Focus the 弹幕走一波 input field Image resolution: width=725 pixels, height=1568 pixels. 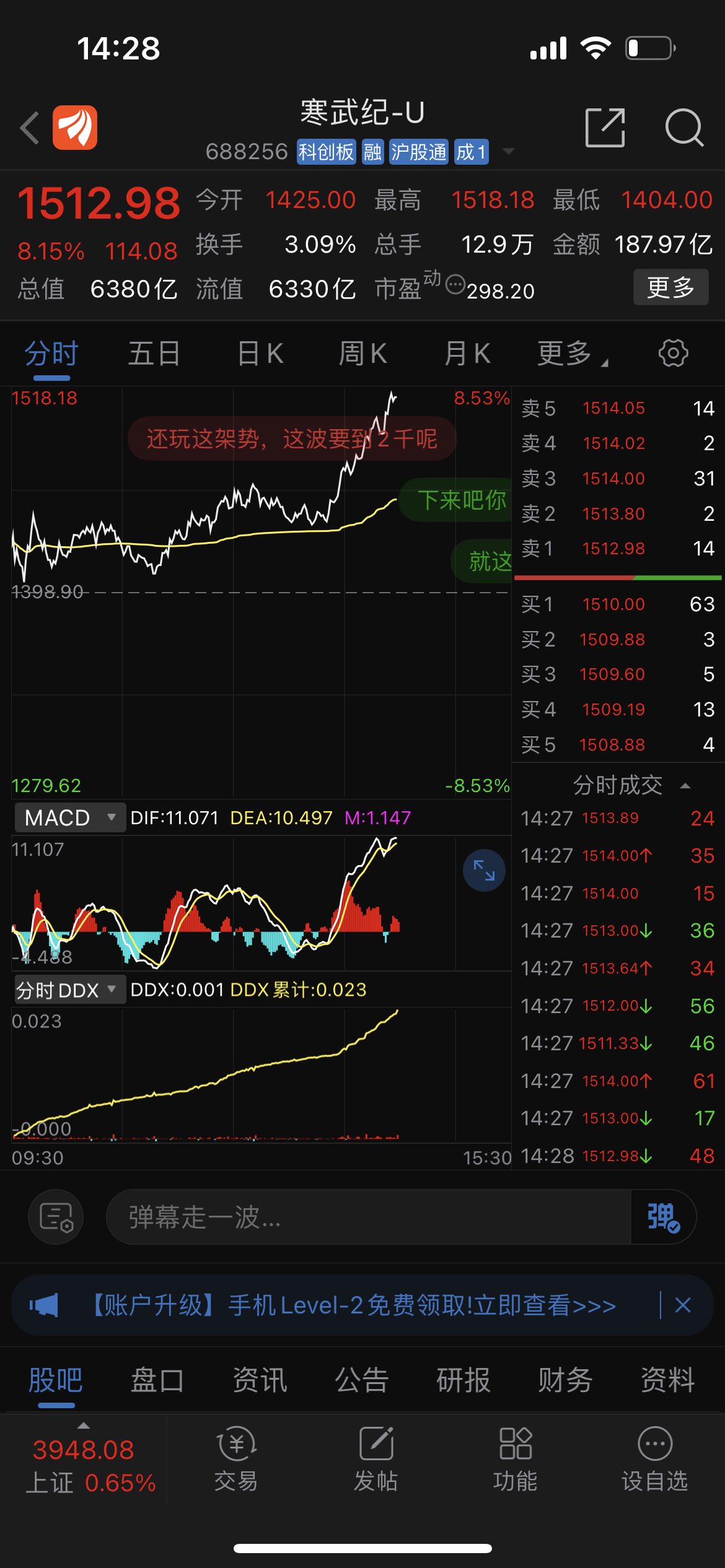369,1217
